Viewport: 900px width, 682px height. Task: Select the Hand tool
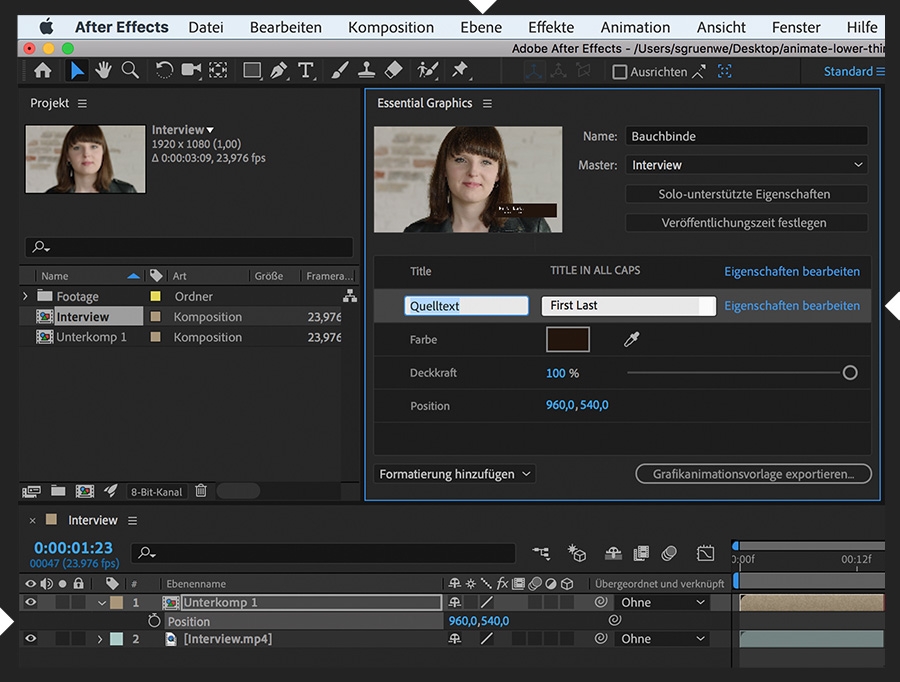coord(104,70)
